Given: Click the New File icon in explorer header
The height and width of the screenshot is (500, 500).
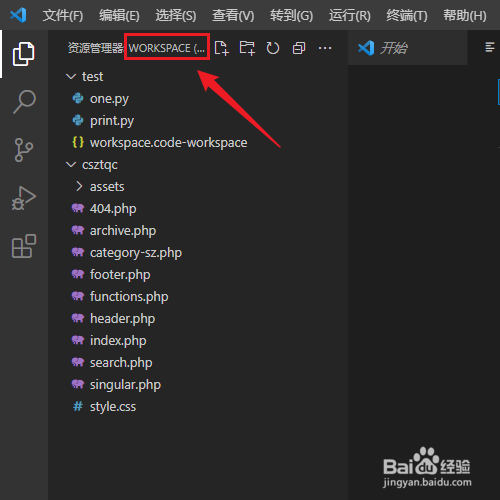Looking at the screenshot, I should 221,48.
